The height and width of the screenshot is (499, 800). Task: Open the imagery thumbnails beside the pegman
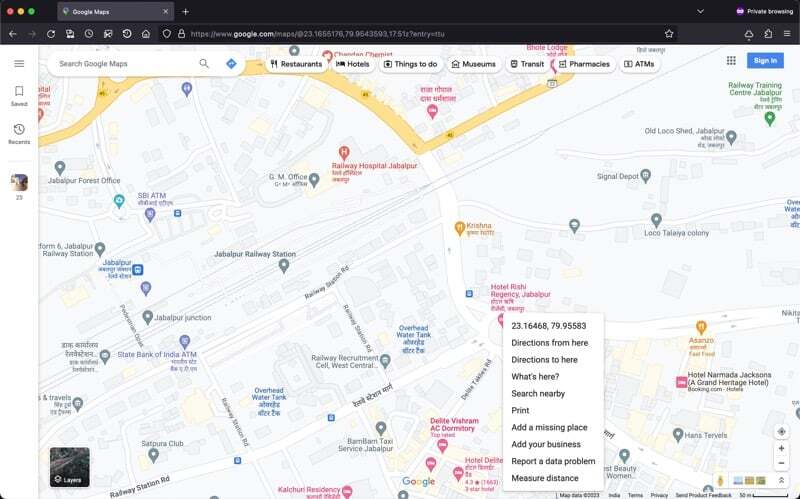click(x=749, y=481)
